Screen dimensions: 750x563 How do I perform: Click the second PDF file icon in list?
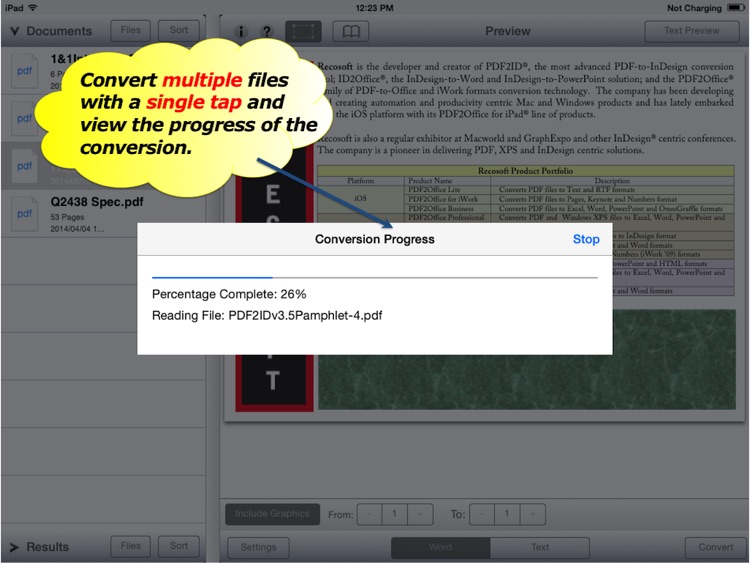click(24, 118)
